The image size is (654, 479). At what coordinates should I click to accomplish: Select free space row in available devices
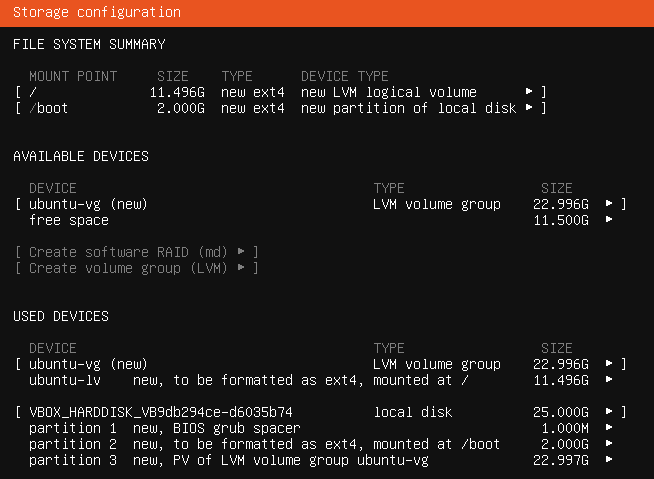point(321,220)
